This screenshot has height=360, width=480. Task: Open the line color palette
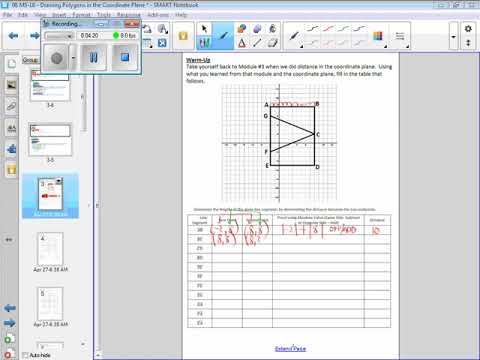click(378, 36)
